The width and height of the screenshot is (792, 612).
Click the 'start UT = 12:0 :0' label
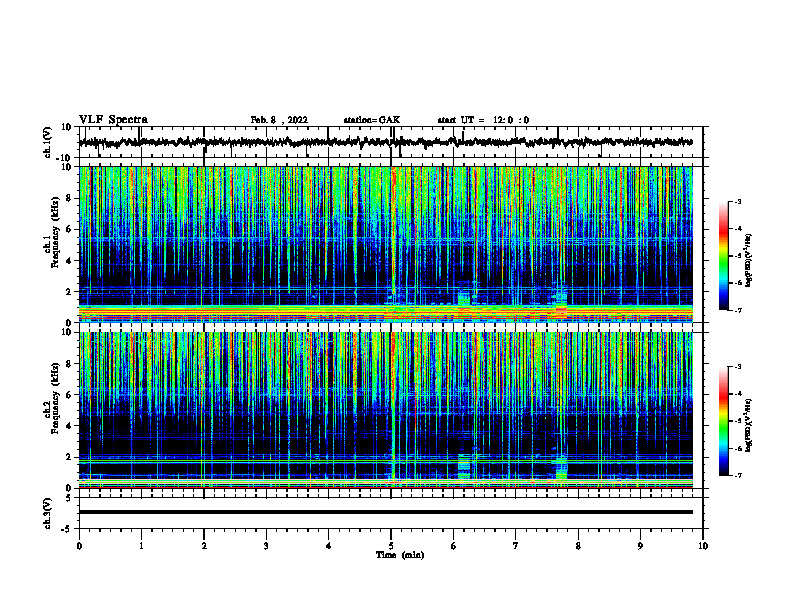click(x=483, y=120)
